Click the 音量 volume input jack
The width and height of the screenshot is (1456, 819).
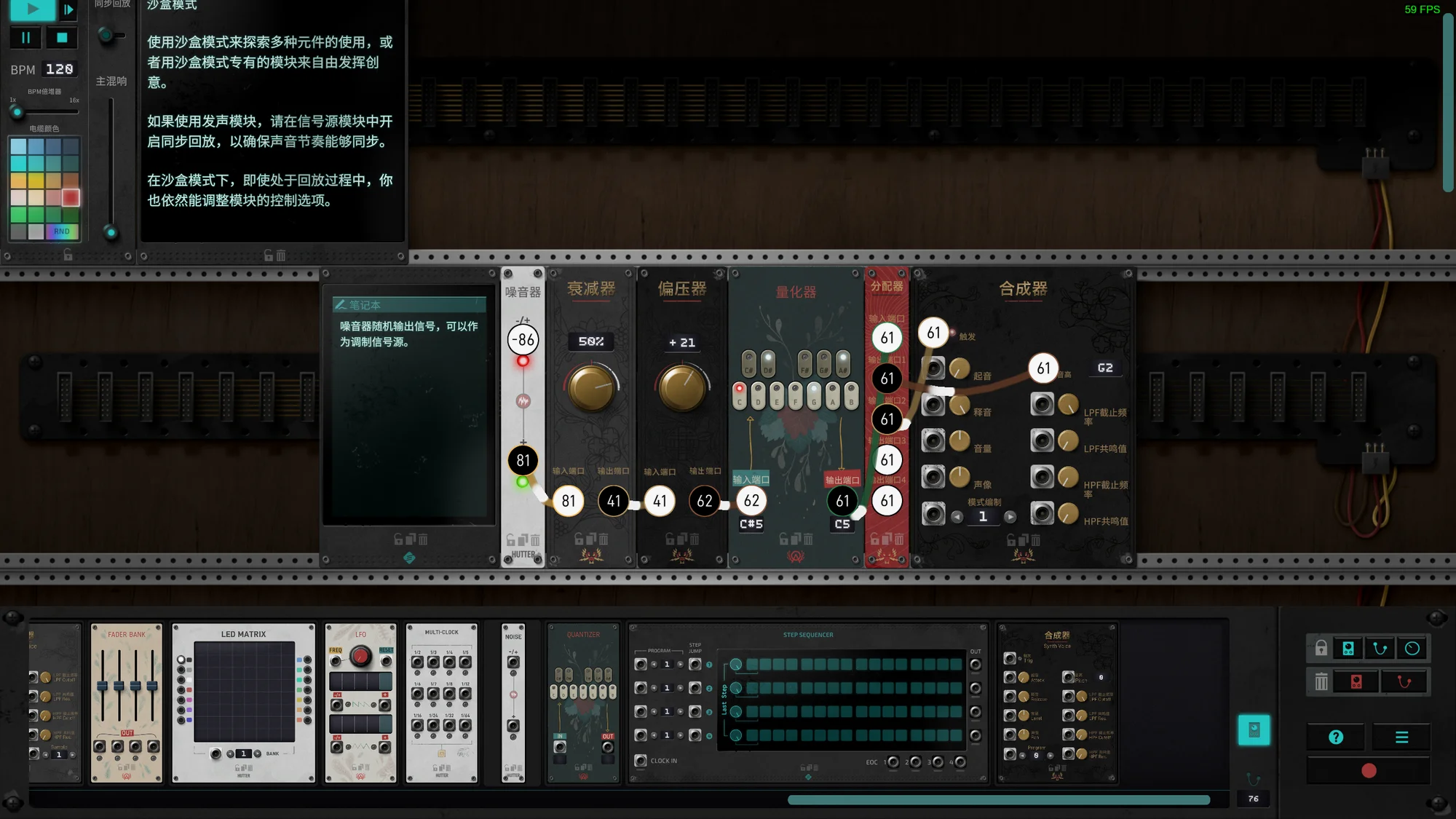[933, 440]
